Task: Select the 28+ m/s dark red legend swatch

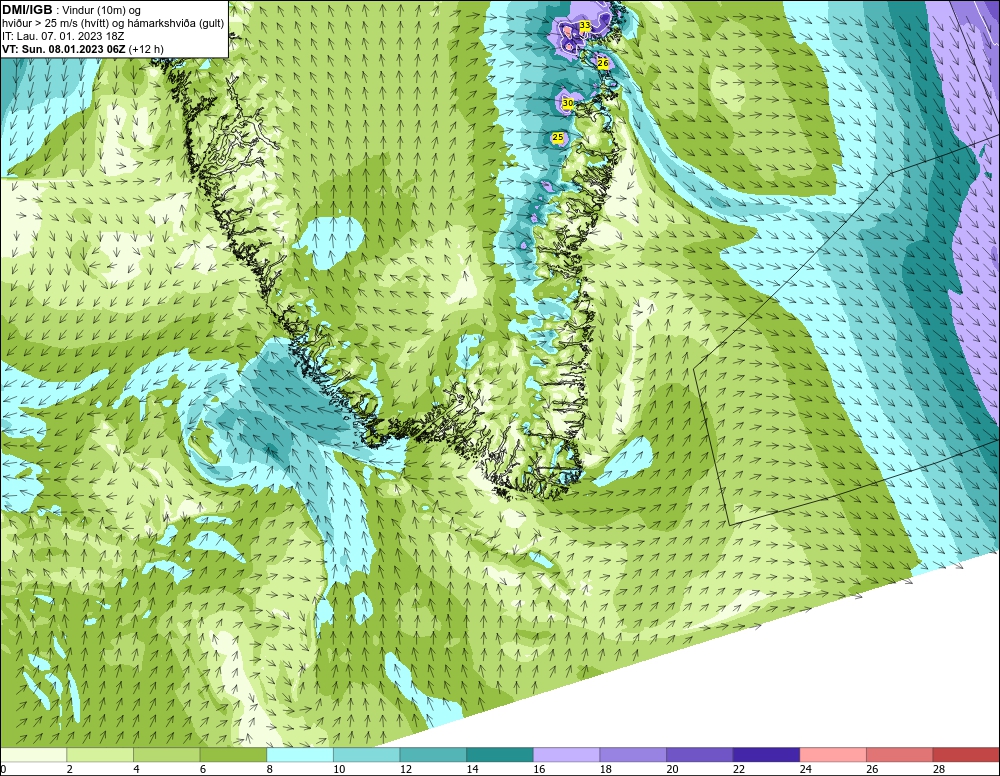Action: point(966,755)
